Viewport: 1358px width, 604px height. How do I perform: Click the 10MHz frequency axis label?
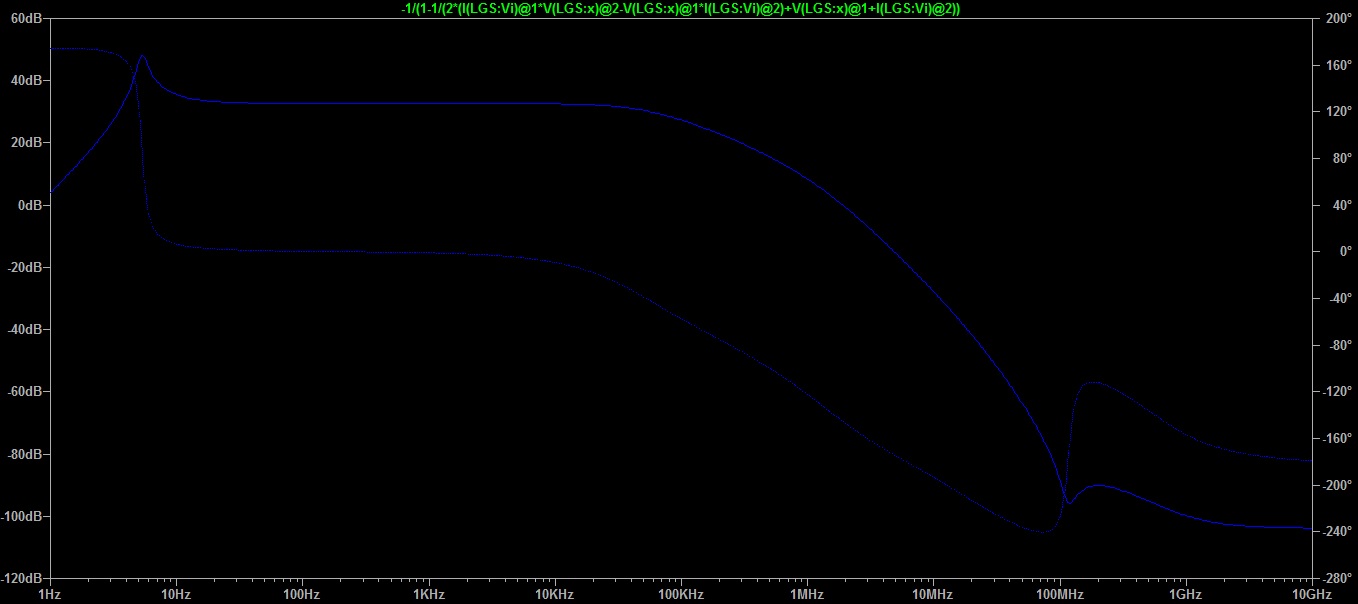[932, 594]
